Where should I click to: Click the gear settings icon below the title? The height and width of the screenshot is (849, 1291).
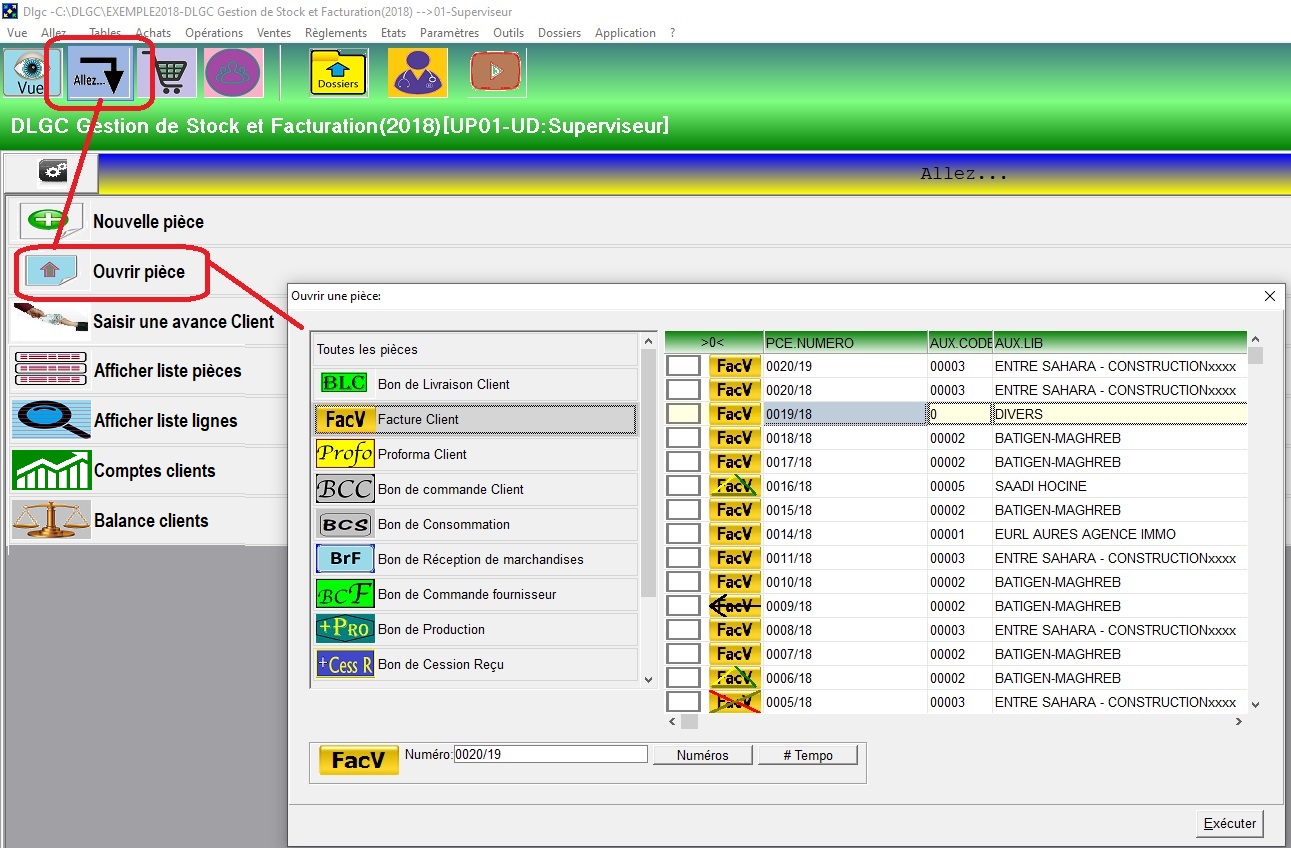point(52,173)
